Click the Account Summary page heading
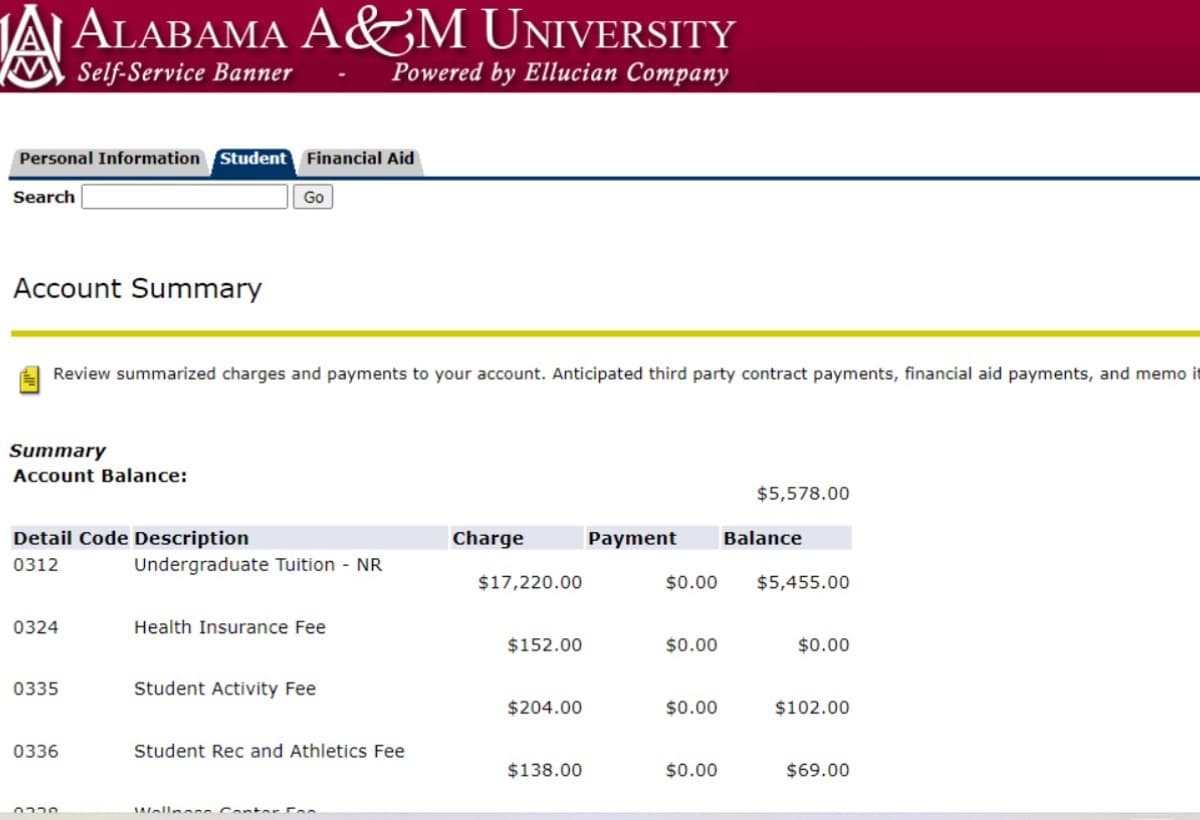Screen dimensions: 1200x820 (137, 289)
